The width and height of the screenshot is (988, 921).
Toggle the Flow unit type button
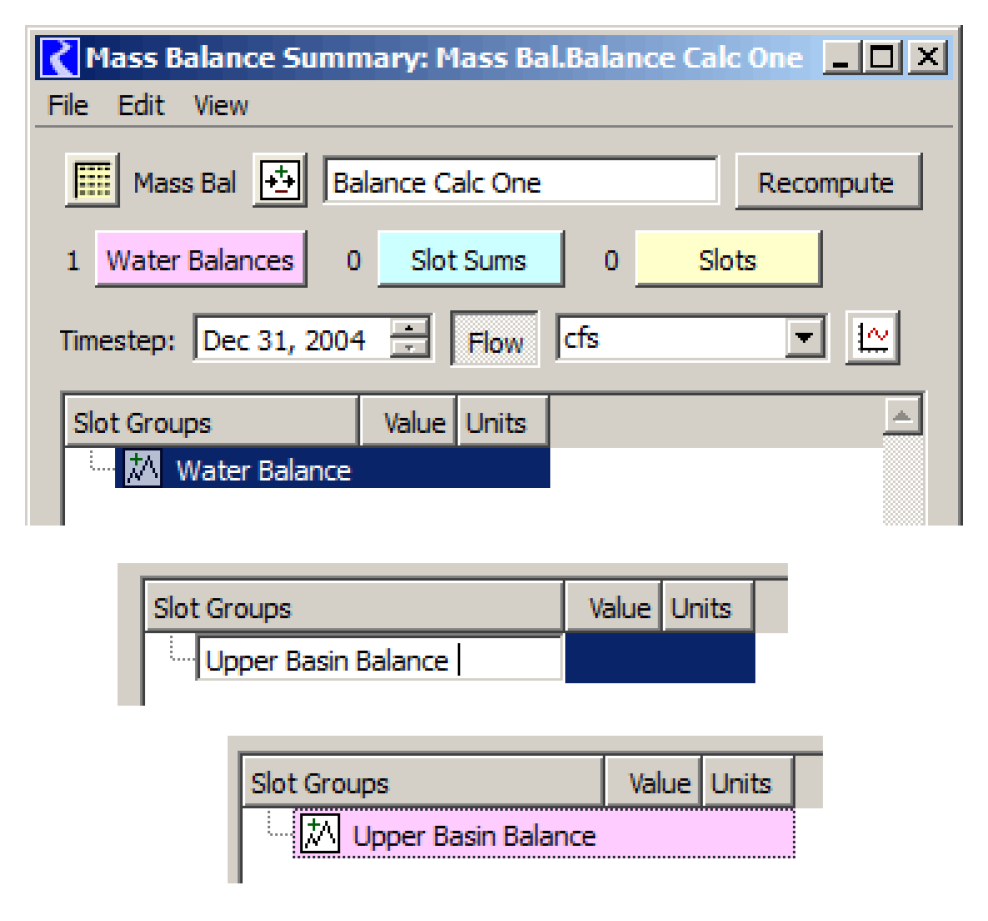coord(495,341)
